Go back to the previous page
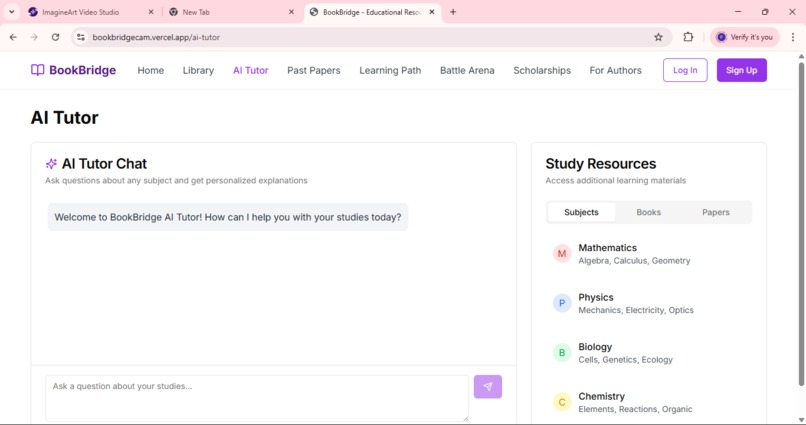Viewport: 806px width, 425px height. coord(13,37)
